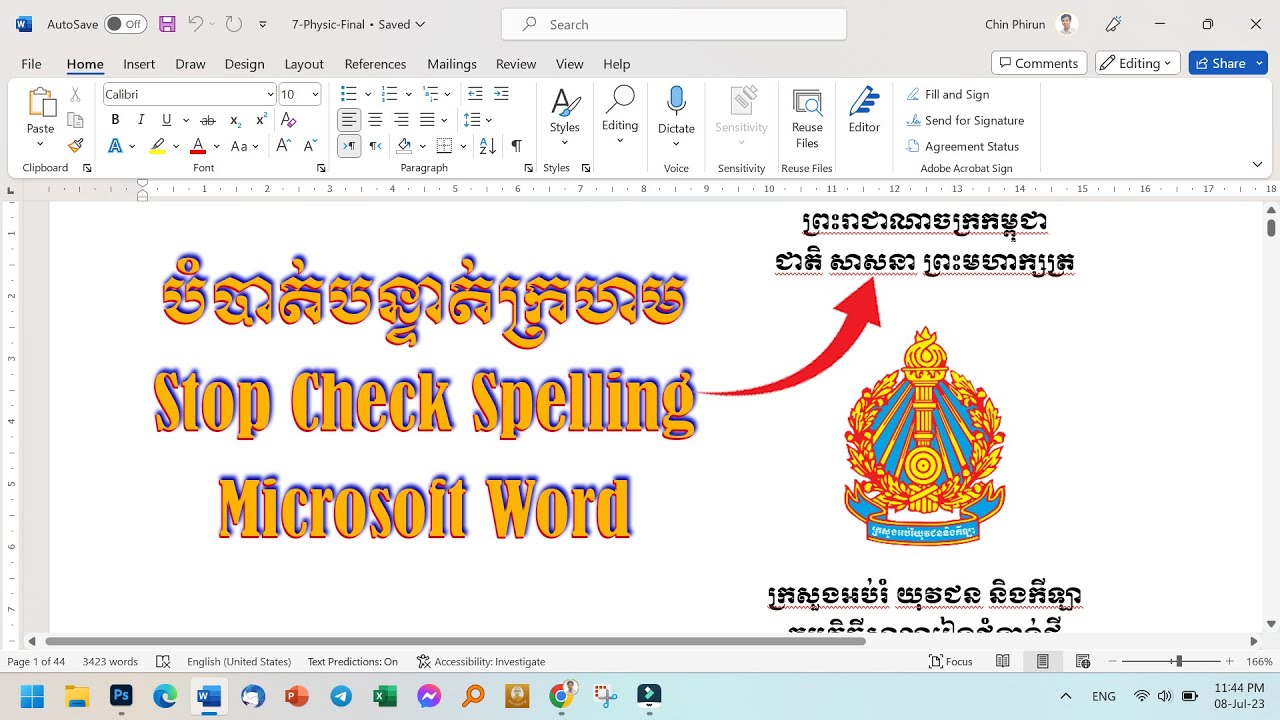Apply Subscript formatting
The image size is (1280, 720).
[x=235, y=120]
